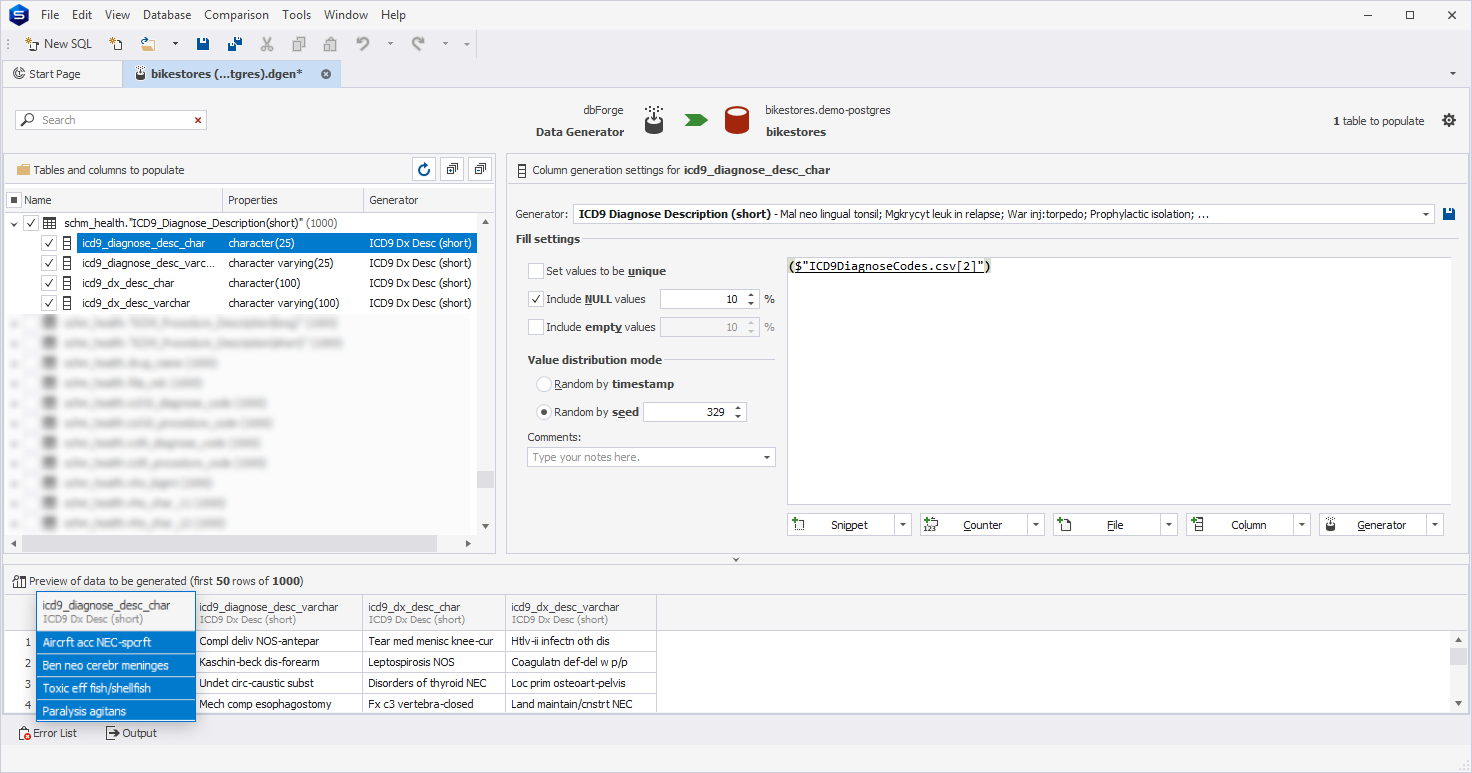Open the Generator combo box dropdown

click(1426, 214)
